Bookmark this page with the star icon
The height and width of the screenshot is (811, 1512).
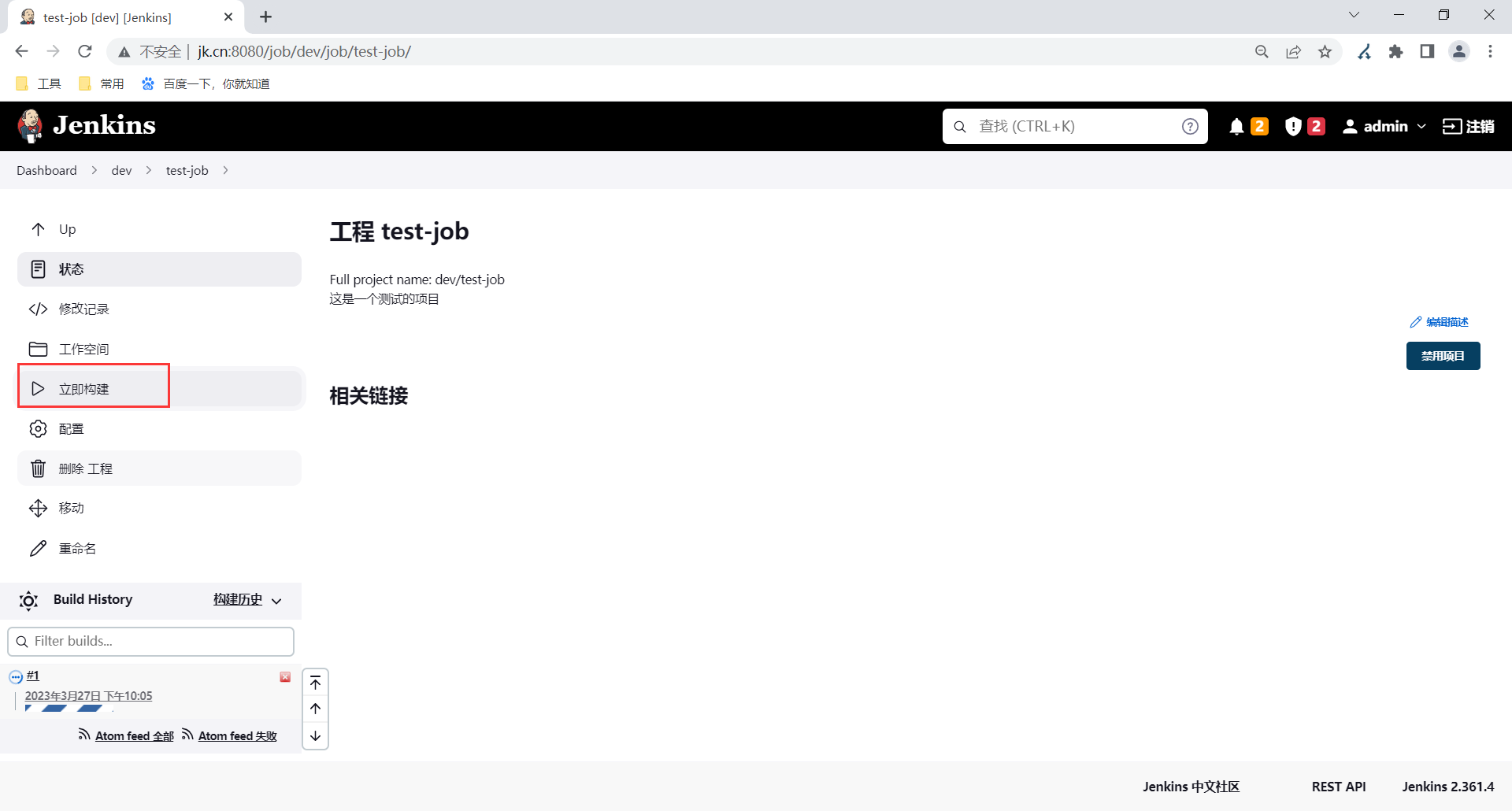point(1325,51)
